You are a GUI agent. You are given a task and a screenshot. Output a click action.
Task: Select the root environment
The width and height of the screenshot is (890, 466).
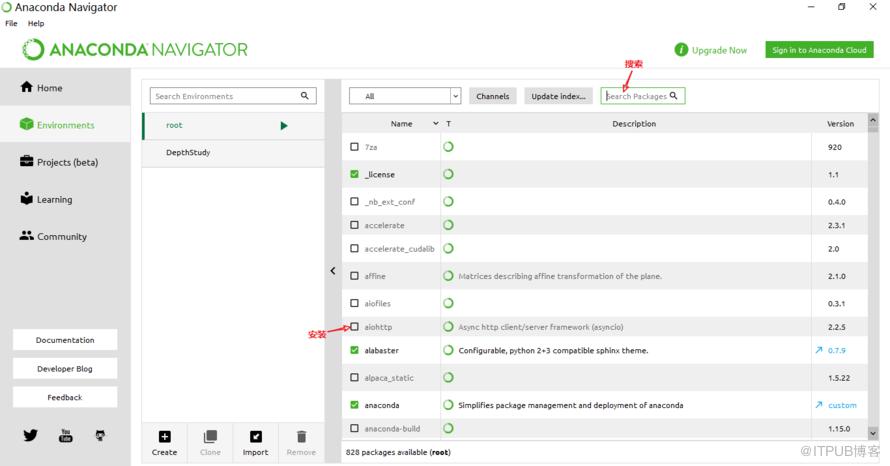[x=233, y=125]
